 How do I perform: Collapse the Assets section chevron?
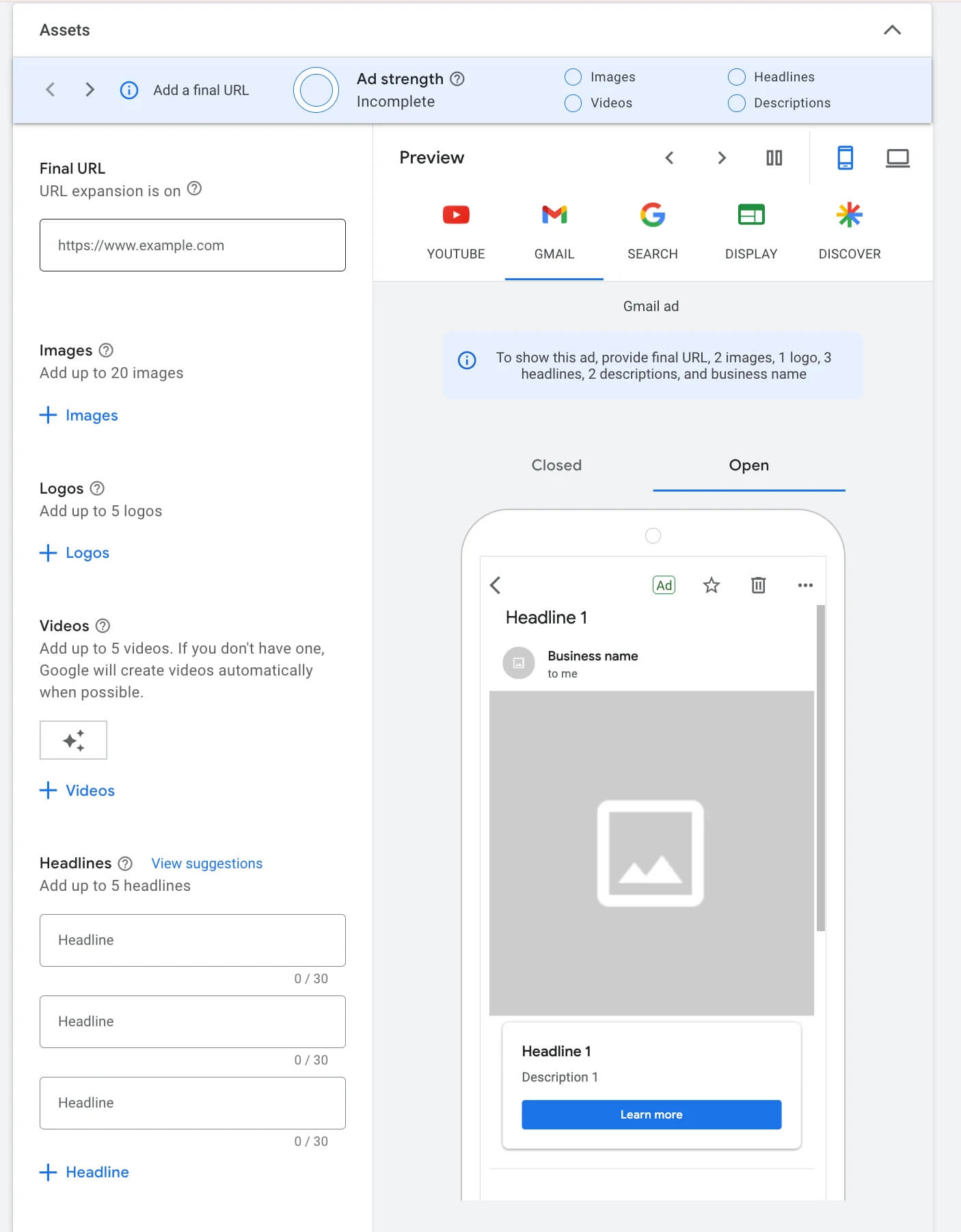point(892,30)
